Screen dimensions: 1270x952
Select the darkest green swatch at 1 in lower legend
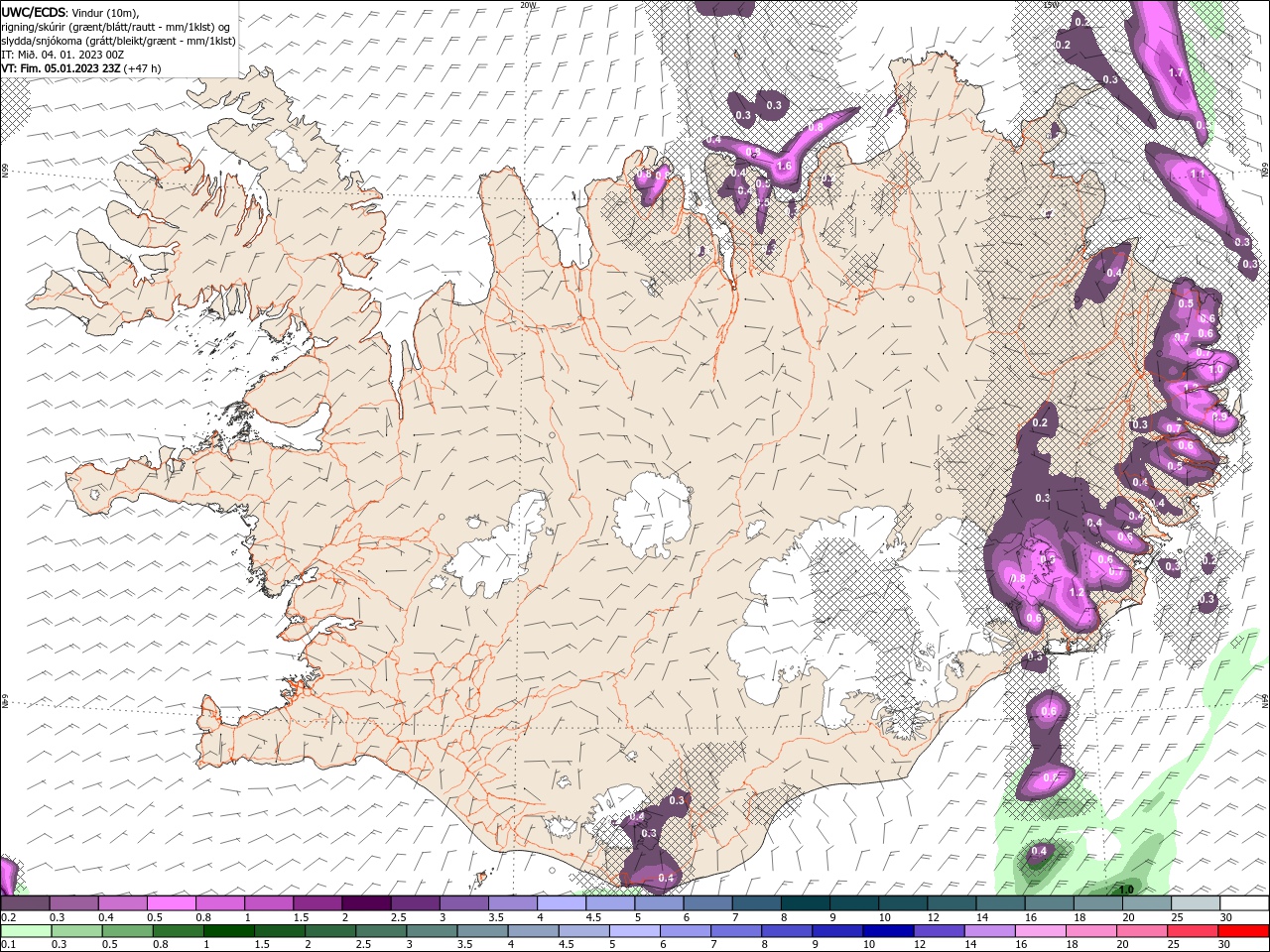pos(229,930)
